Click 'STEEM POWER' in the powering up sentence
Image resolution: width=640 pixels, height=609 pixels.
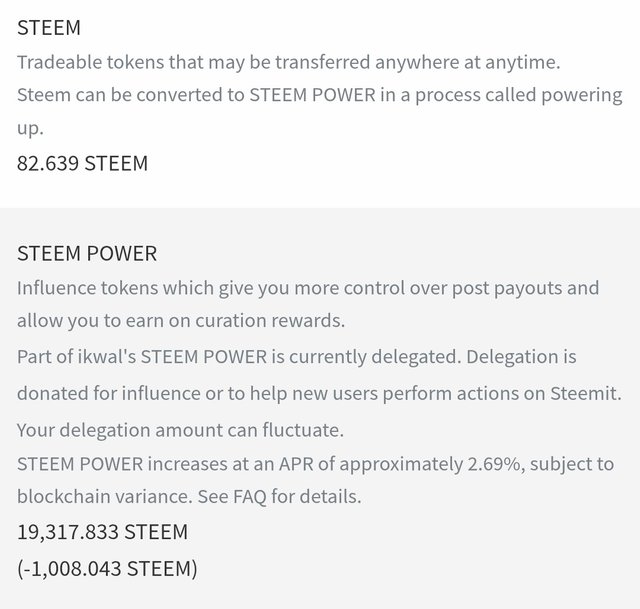[313, 95]
